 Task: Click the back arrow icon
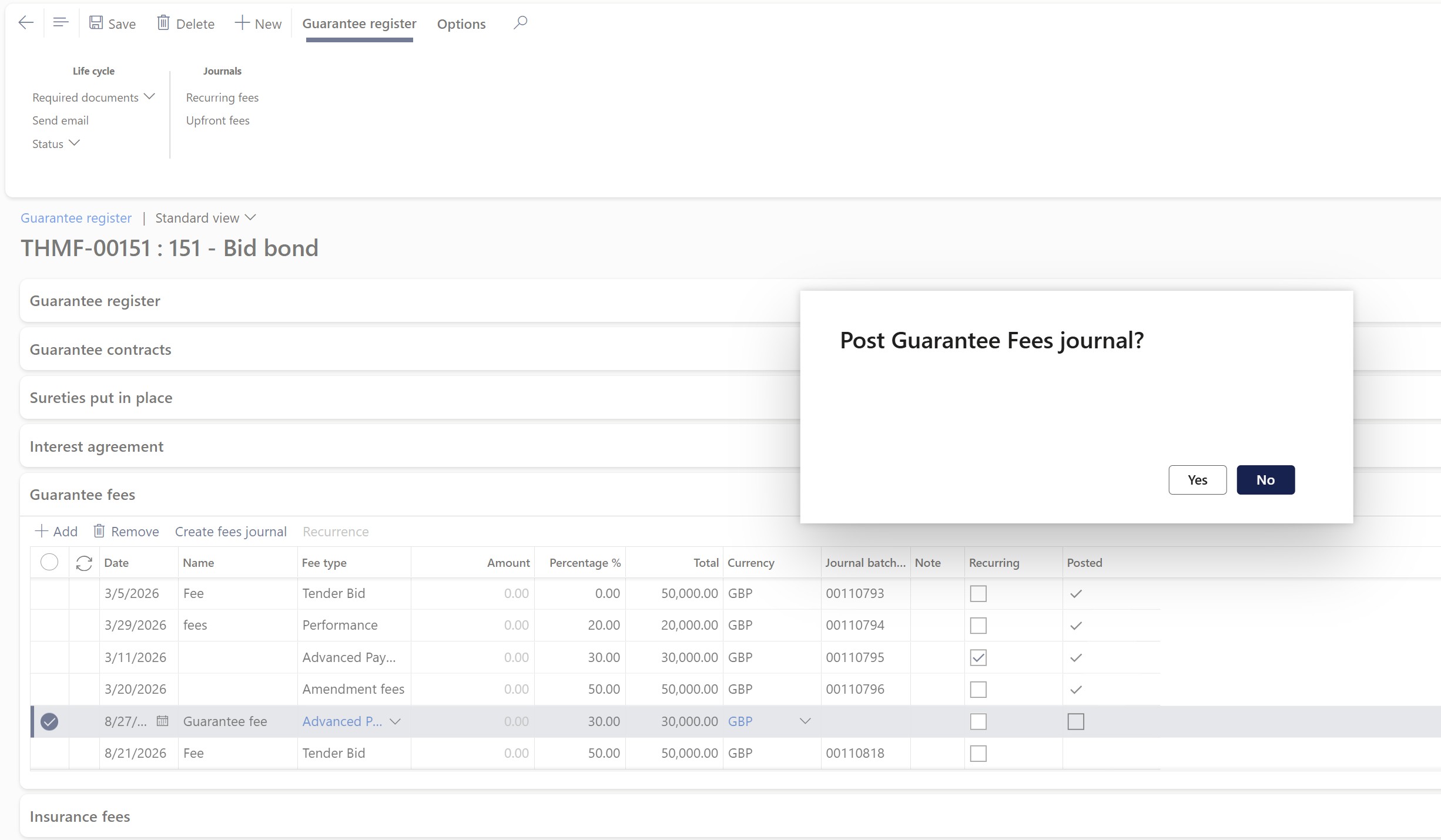tap(26, 23)
